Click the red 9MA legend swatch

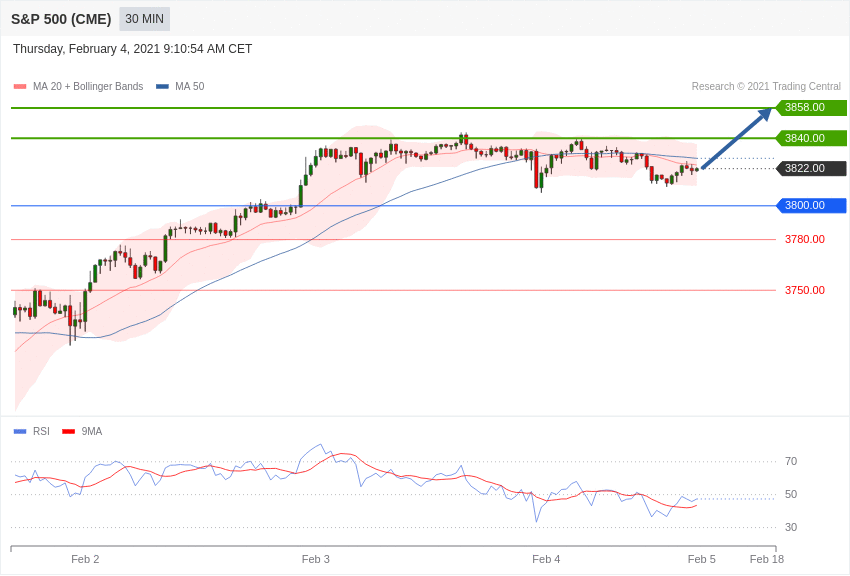coord(68,432)
